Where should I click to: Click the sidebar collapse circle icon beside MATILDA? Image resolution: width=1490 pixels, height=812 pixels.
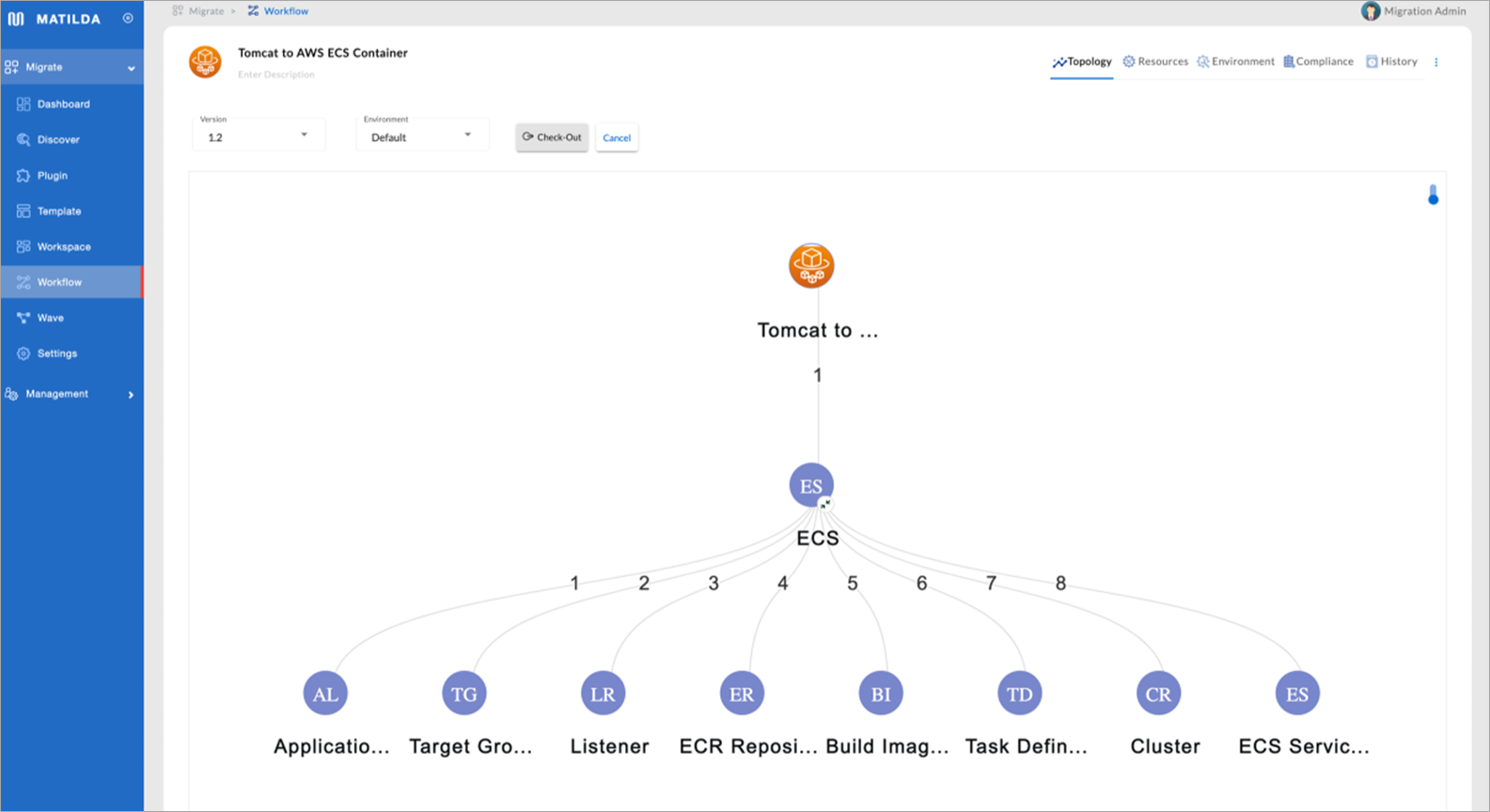[x=128, y=18]
